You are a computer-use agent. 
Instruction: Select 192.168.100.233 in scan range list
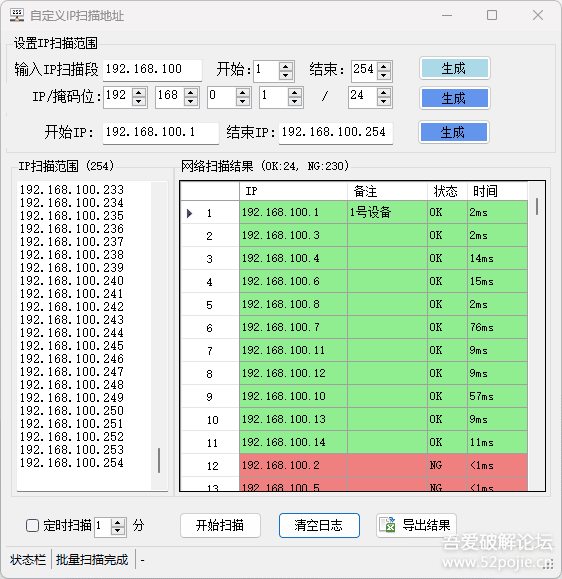[x=72, y=190]
